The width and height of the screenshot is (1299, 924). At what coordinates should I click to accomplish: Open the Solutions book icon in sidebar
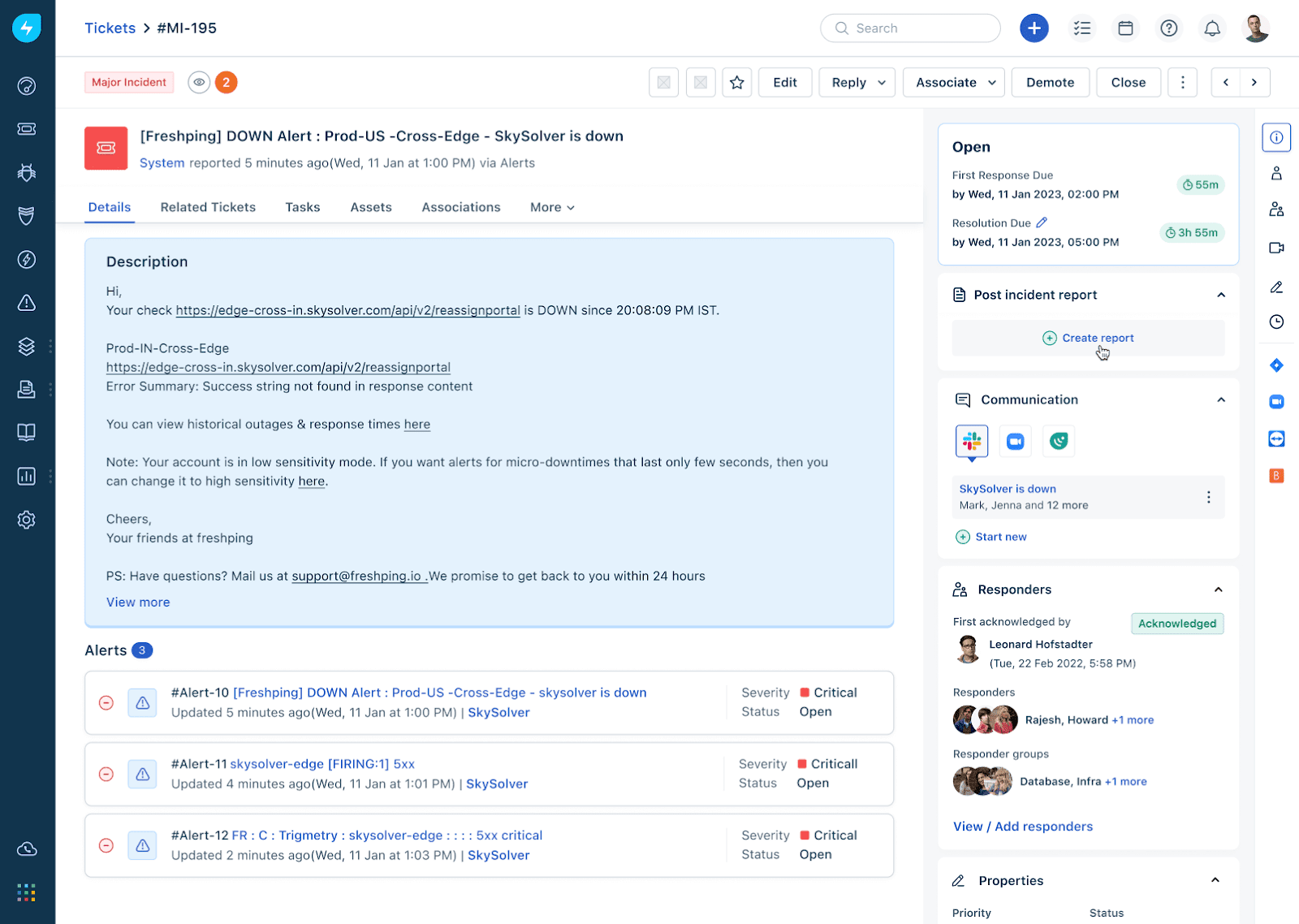click(27, 433)
